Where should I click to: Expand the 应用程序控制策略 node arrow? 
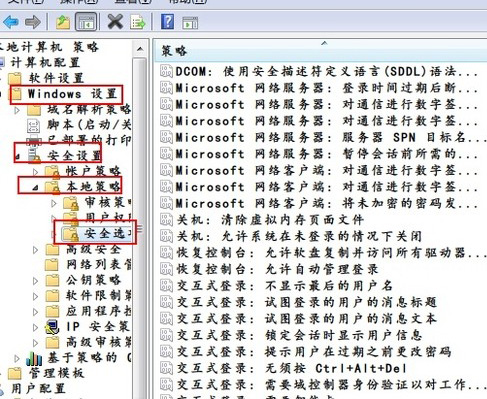point(35,312)
